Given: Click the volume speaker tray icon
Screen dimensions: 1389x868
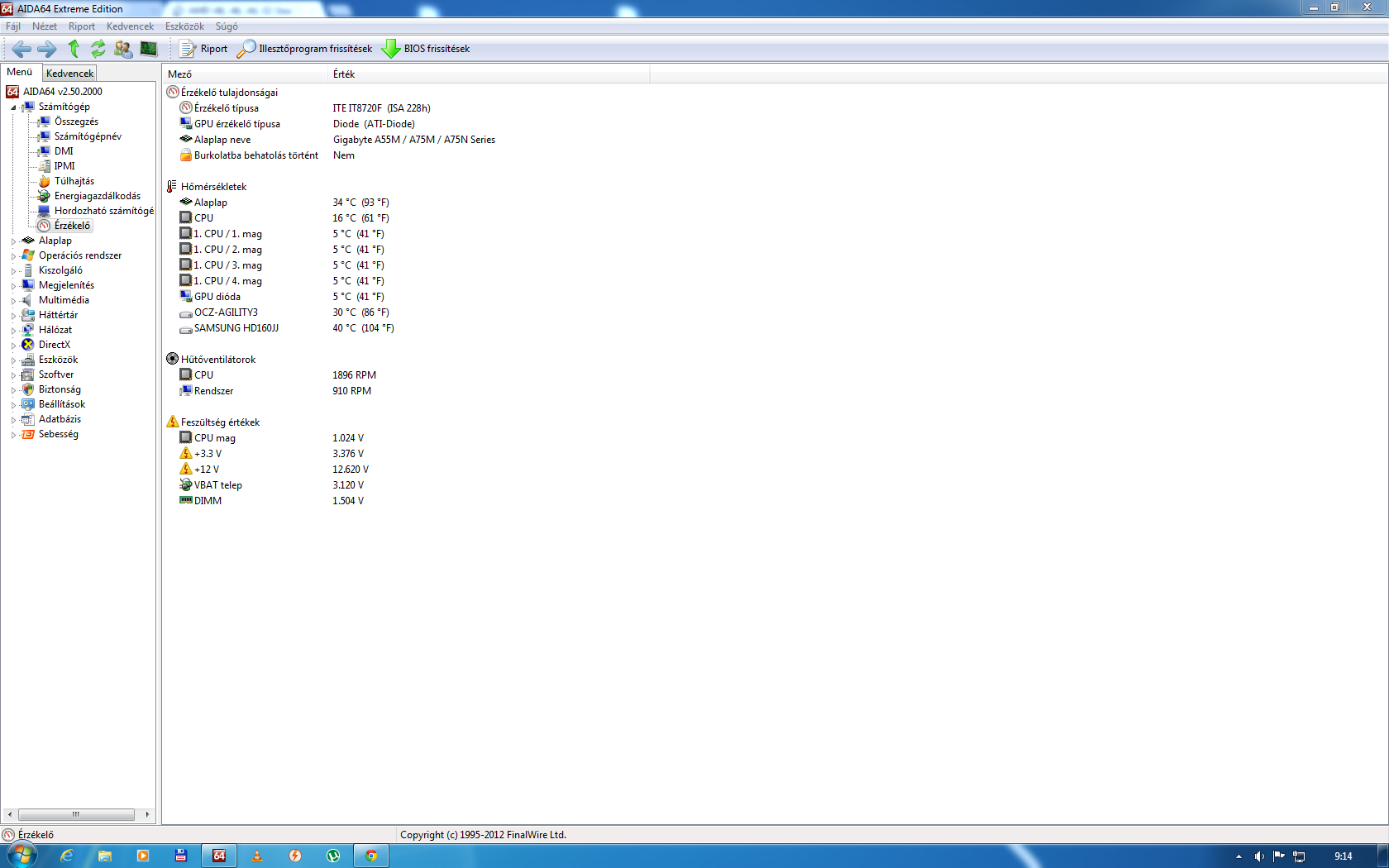Looking at the screenshot, I should [x=1259, y=856].
